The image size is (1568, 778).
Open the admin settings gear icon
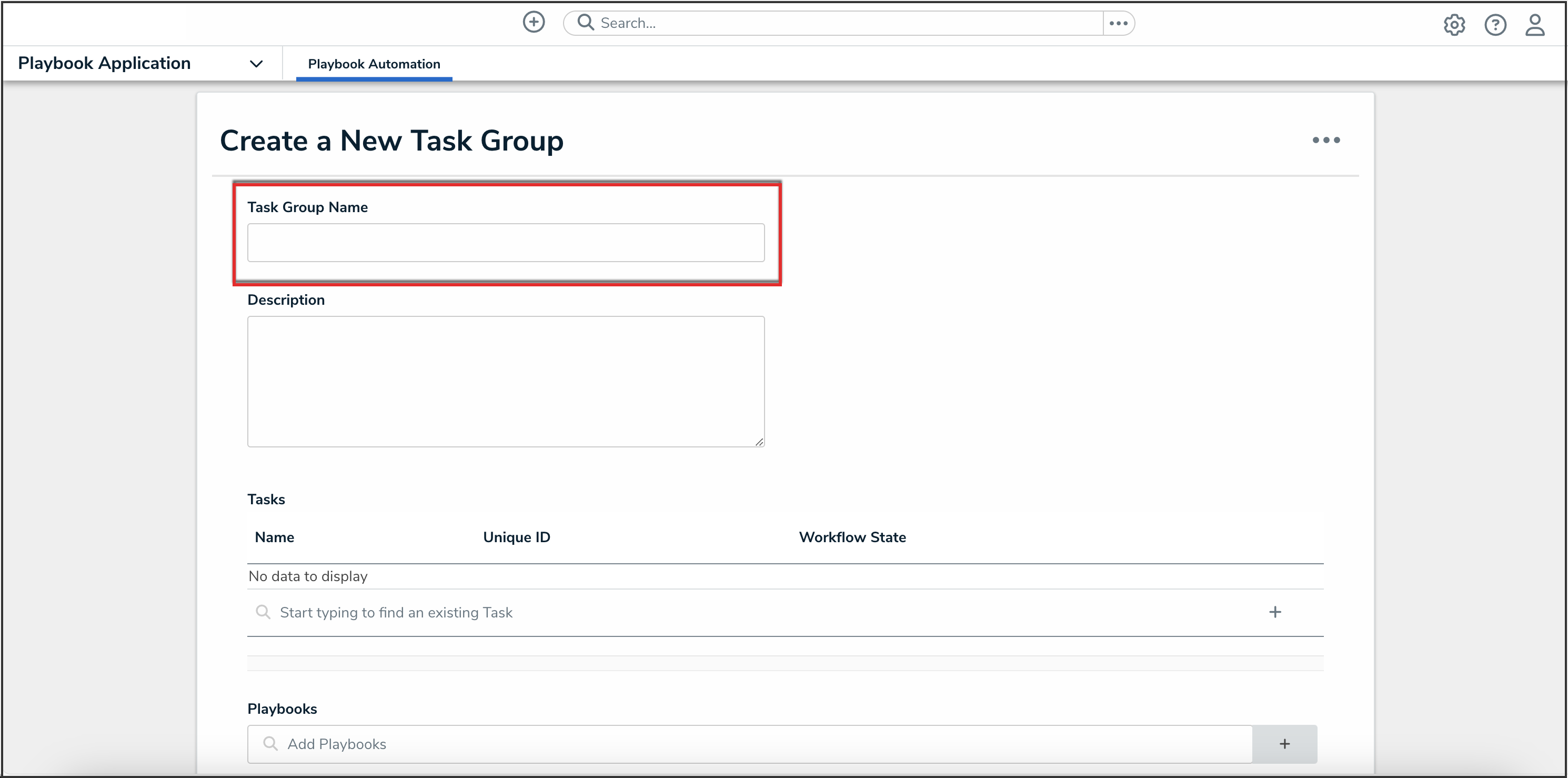coord(1454,25)
